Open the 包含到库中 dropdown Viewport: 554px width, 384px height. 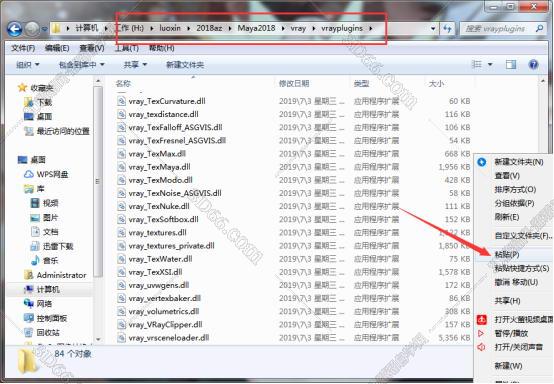coord(82,65)
